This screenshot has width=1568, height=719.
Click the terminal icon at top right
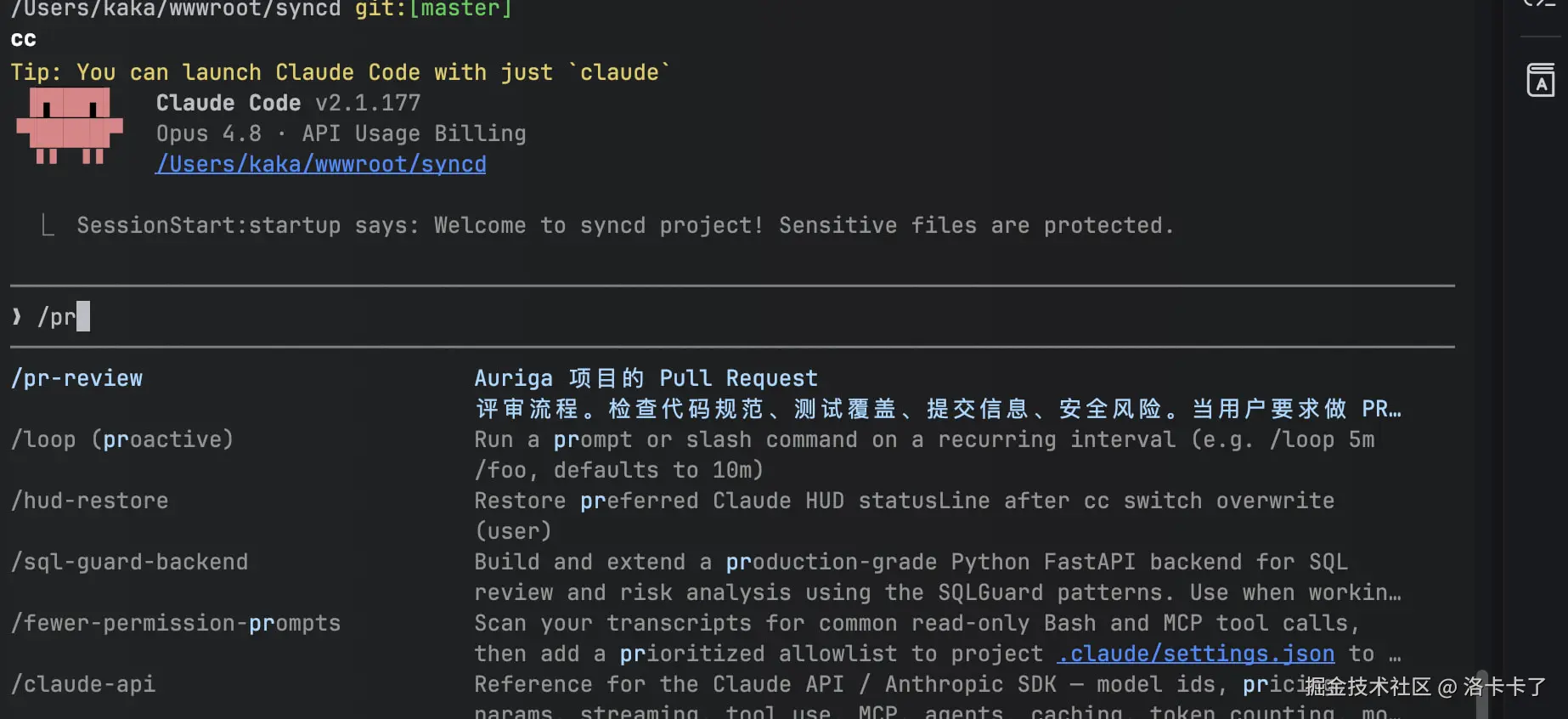(1541, 4)
